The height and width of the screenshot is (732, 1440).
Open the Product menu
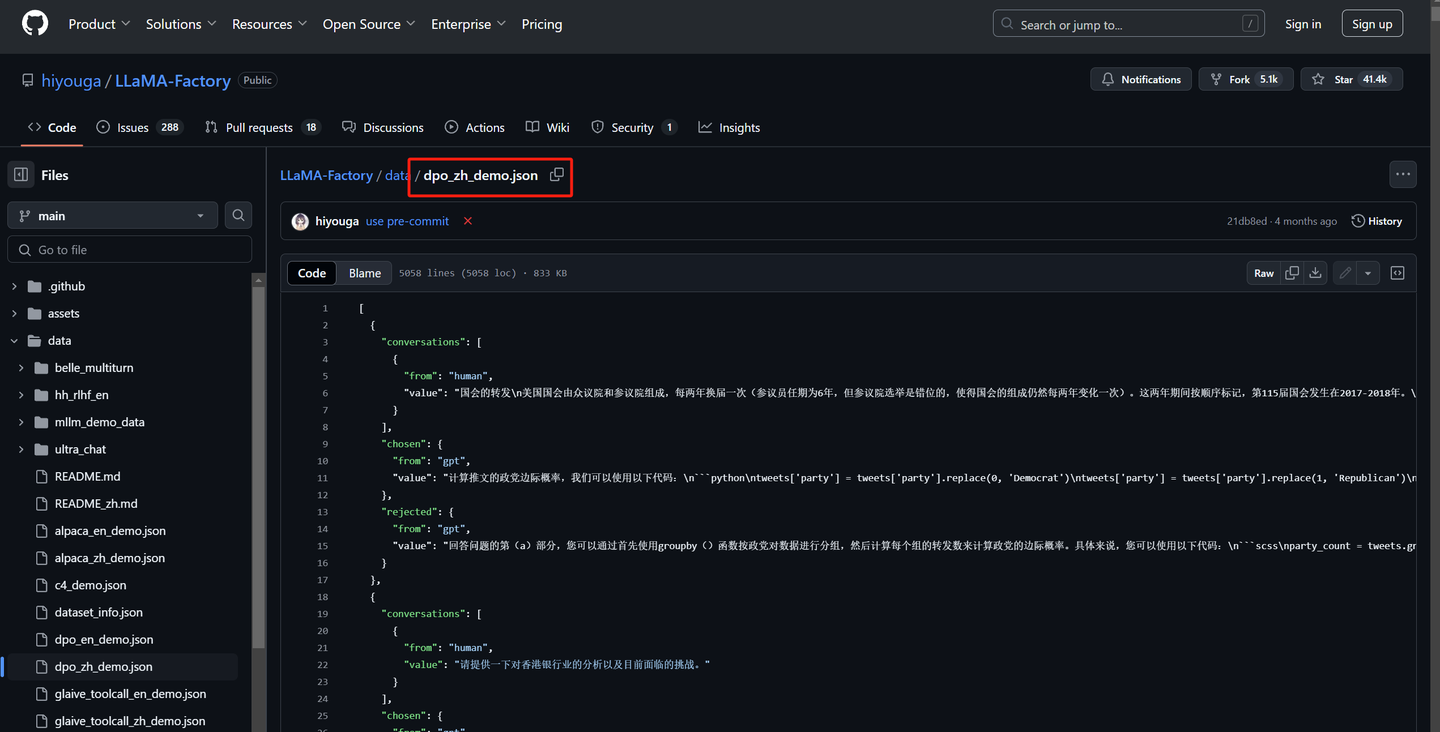99,24
